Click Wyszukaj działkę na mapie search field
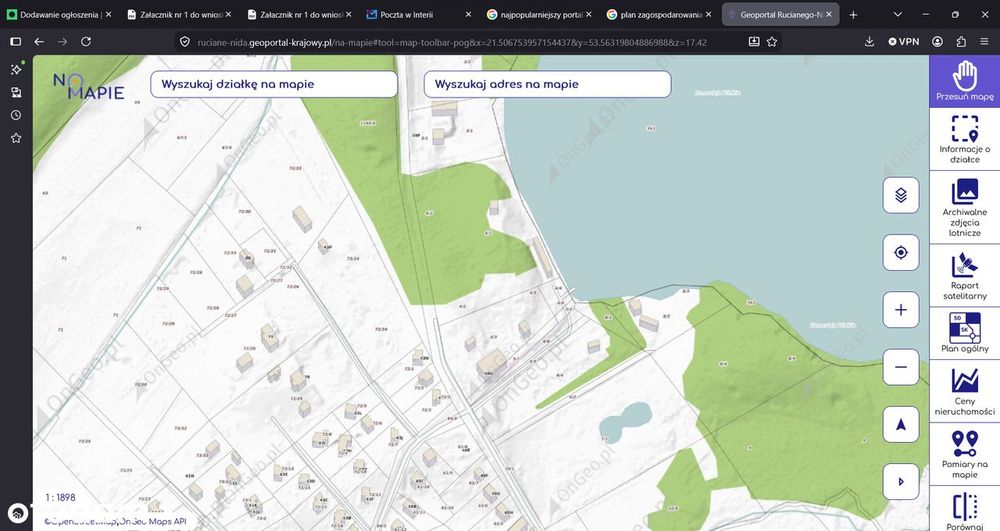The width and height of the screenshot is (1000, 531). click(x=274, y=84)
